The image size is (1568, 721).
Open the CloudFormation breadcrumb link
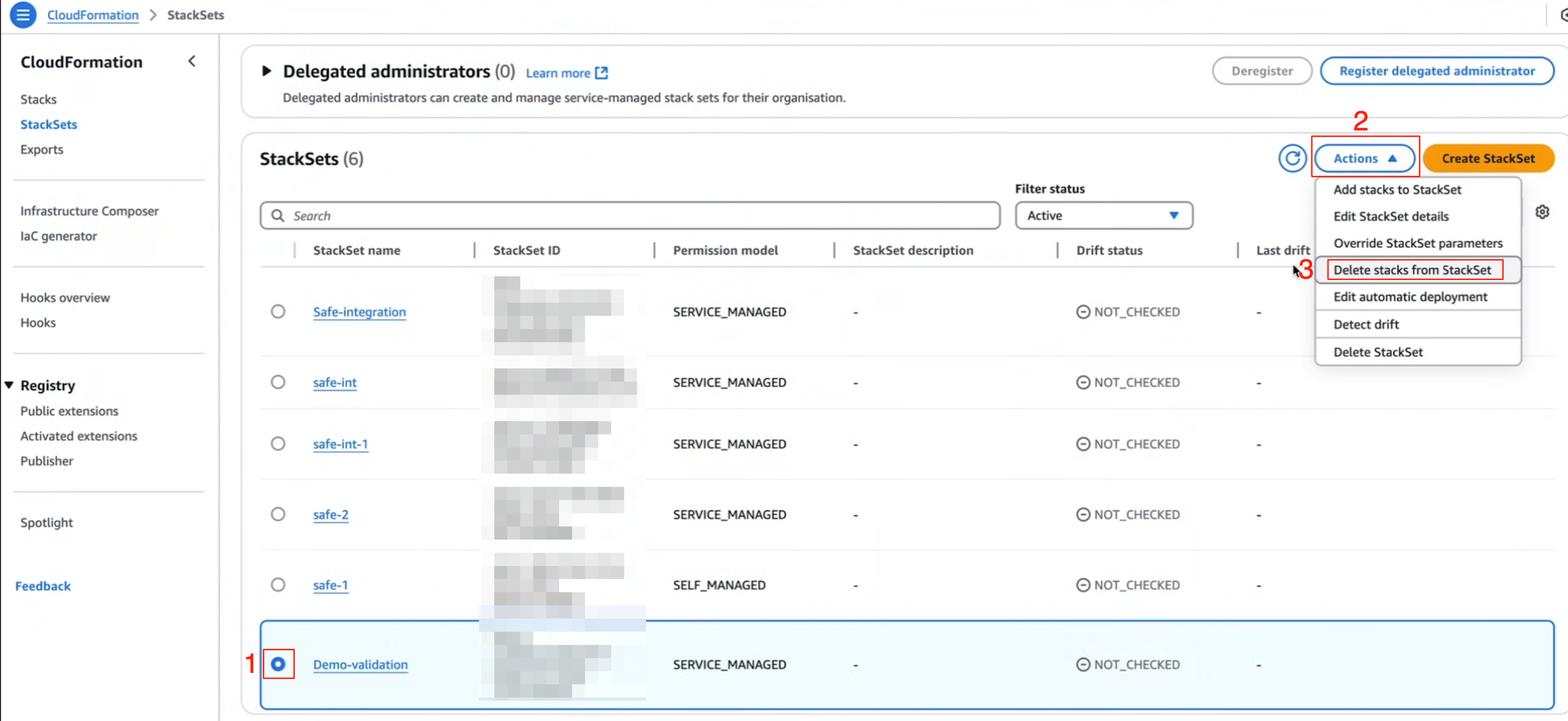[x=92, y=15]
